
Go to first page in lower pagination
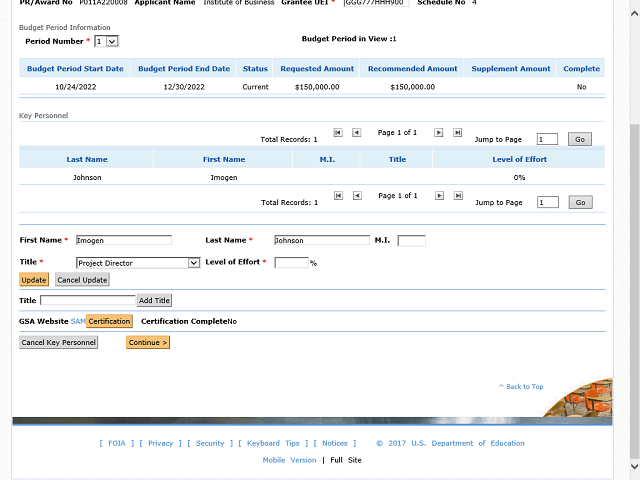(338, 196)
